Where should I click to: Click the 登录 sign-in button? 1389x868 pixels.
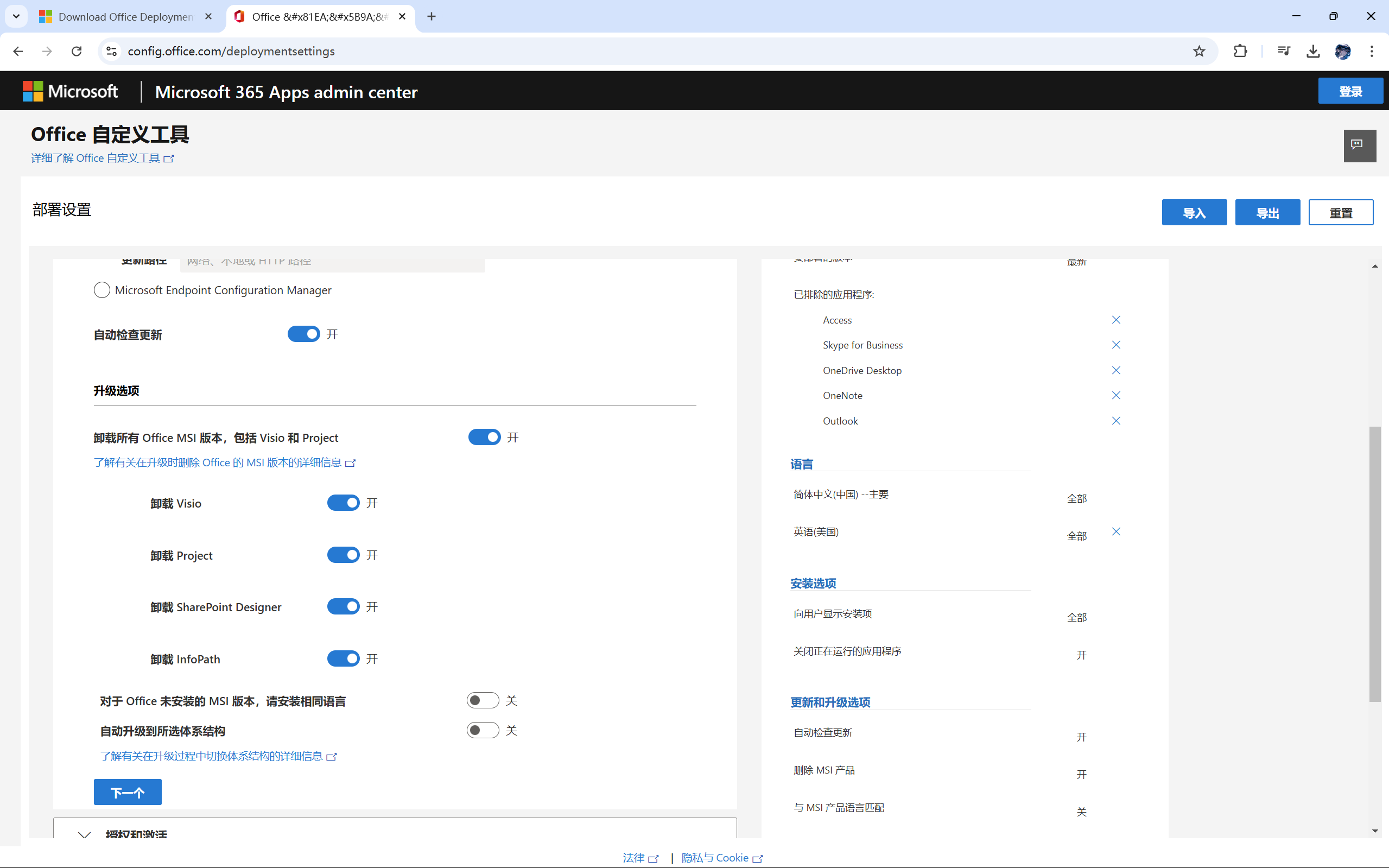(1350, 91)
